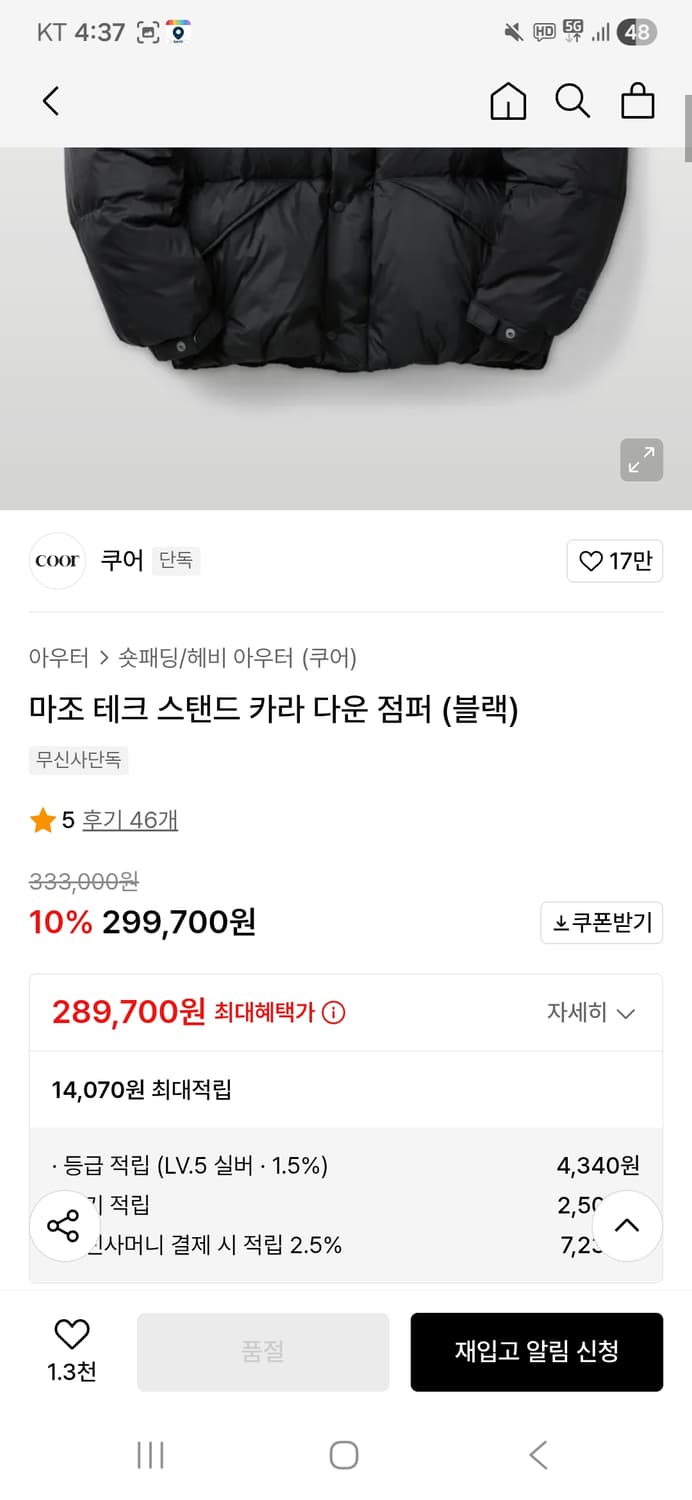Tap the 재입고 알림 신청 button

537,1351
